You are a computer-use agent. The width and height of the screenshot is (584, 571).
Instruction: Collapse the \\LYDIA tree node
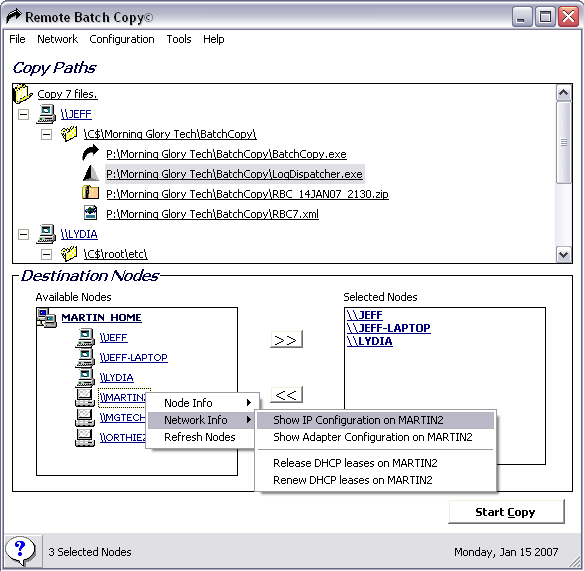23,234
